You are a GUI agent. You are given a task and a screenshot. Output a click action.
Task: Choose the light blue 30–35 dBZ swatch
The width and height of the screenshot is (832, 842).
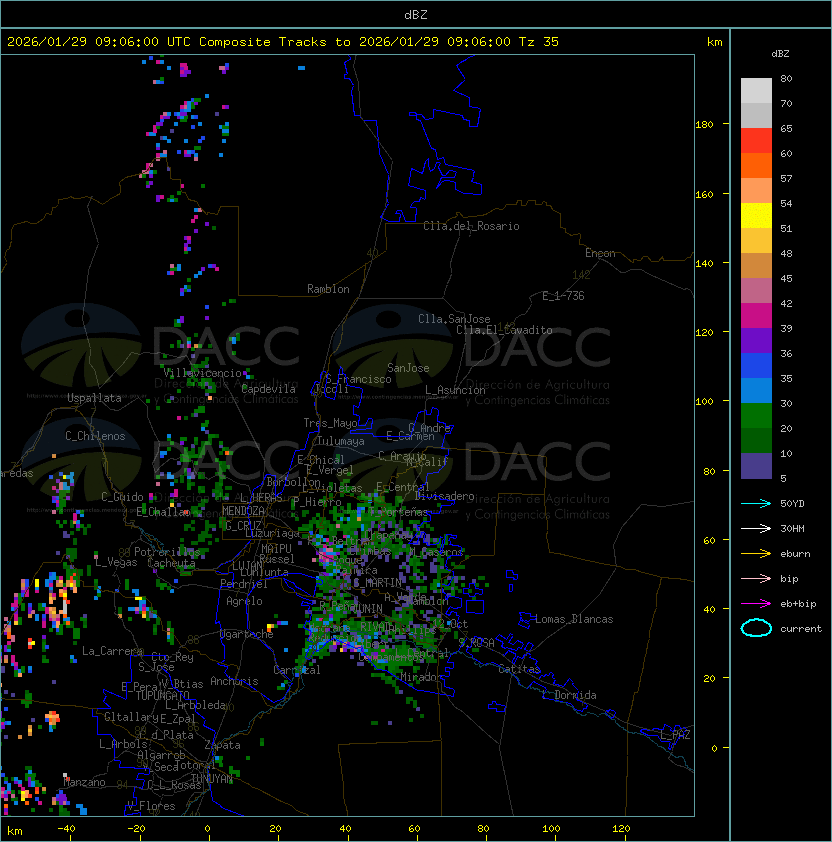756,390
